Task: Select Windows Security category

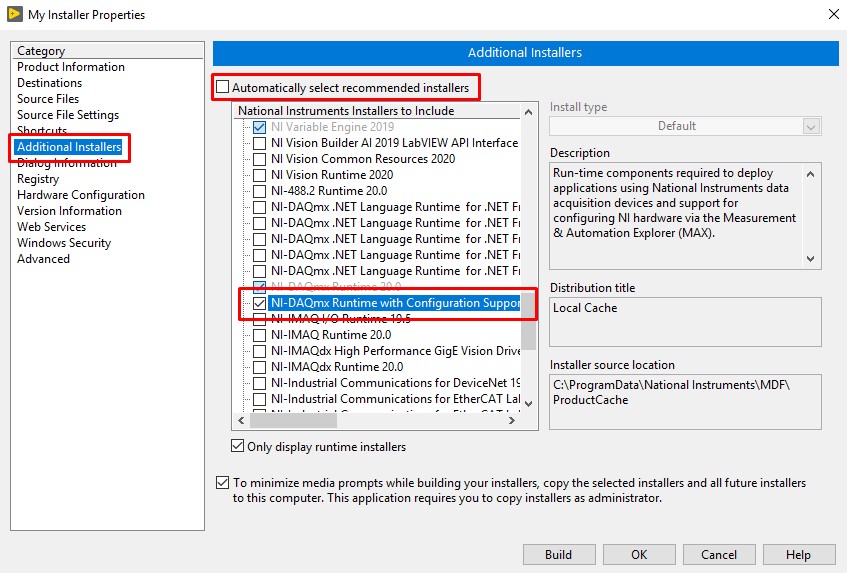Action: tap(64, 243)
